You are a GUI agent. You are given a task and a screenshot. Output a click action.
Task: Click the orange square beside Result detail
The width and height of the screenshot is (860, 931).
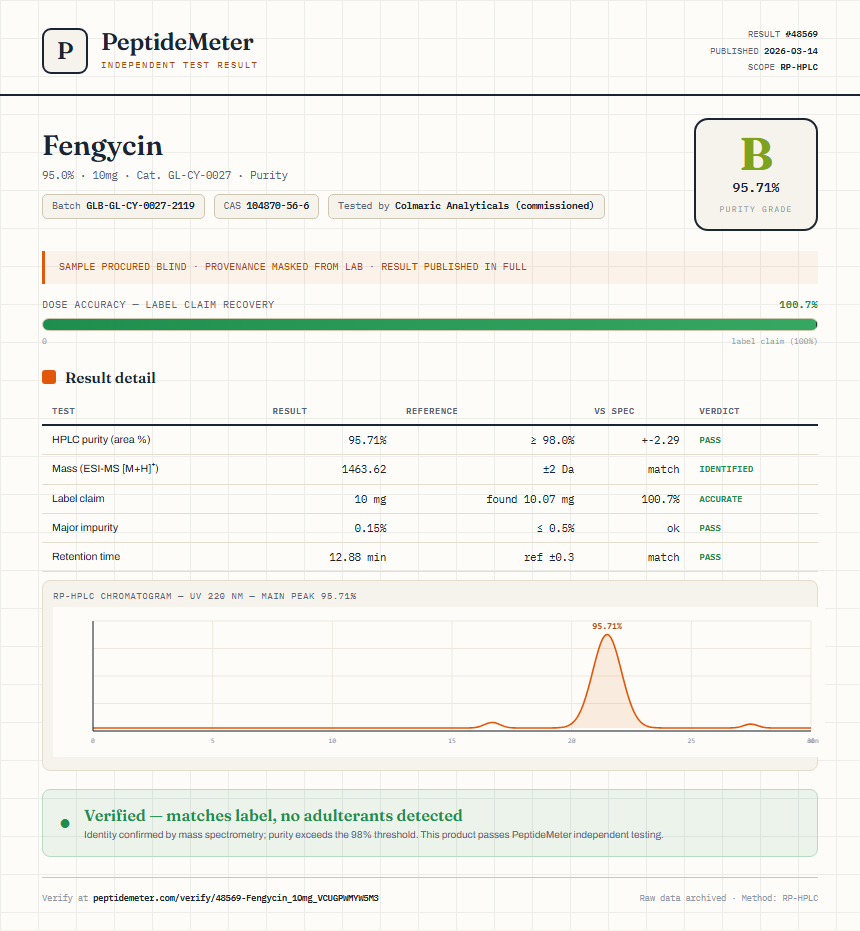point(49,377)
